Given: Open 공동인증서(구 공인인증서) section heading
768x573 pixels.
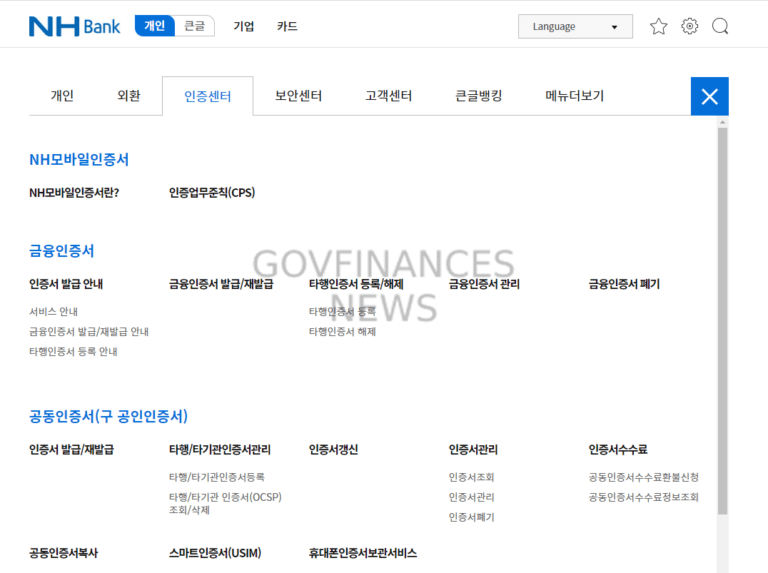Looking at the screenshot, I should click(109, 416).
